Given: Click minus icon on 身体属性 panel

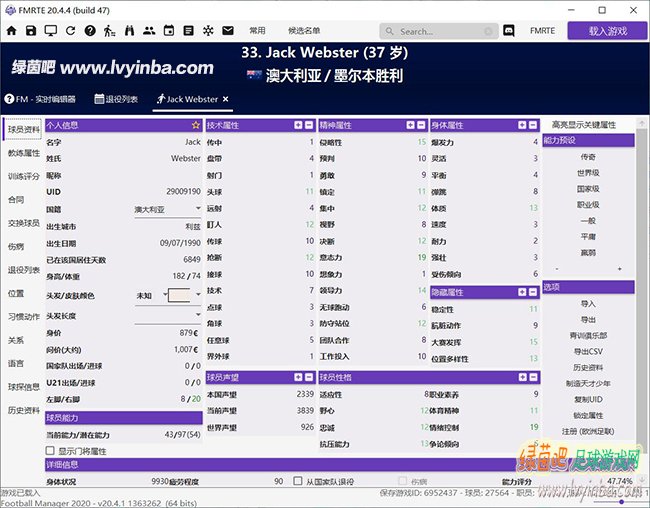Looking at the screenshot, I should [533, 125].
